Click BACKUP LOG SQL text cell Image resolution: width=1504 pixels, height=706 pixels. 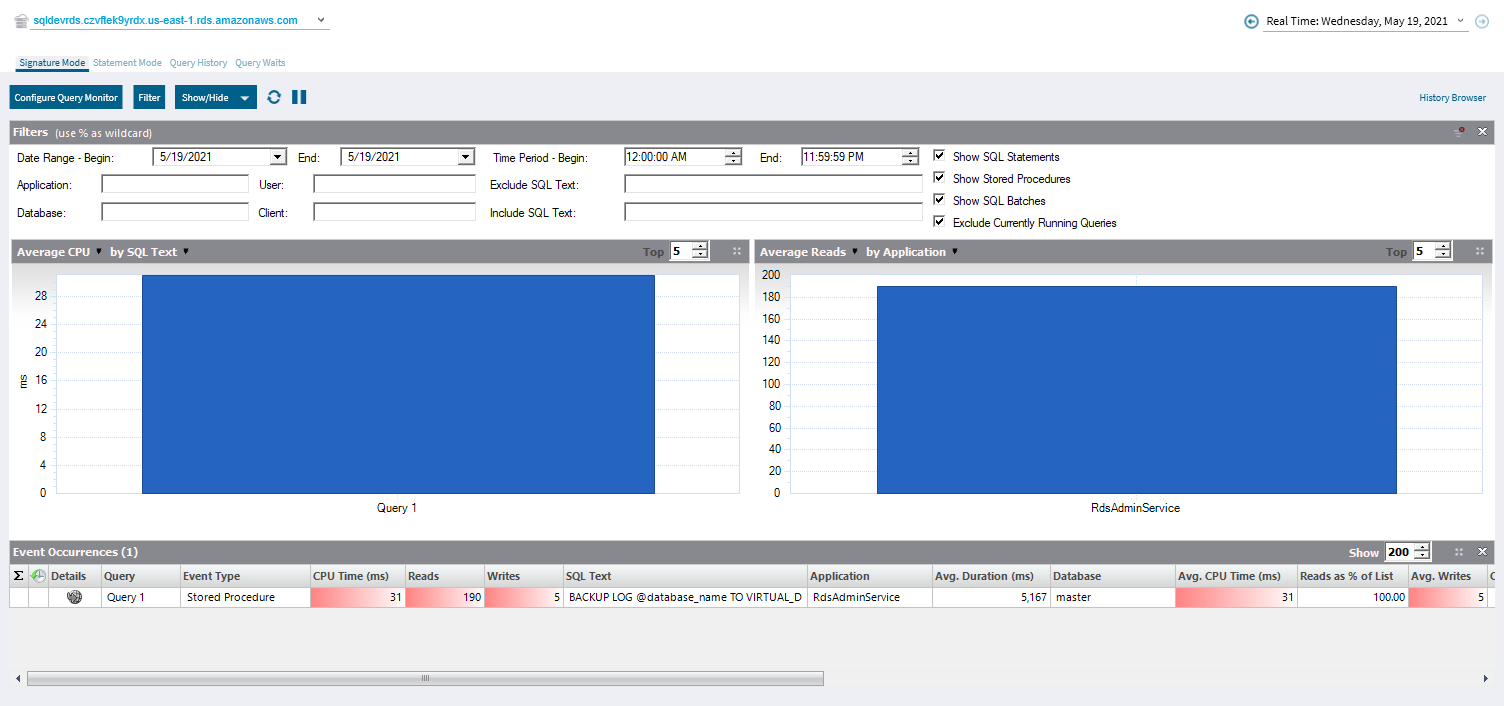[x=685, y=597]
